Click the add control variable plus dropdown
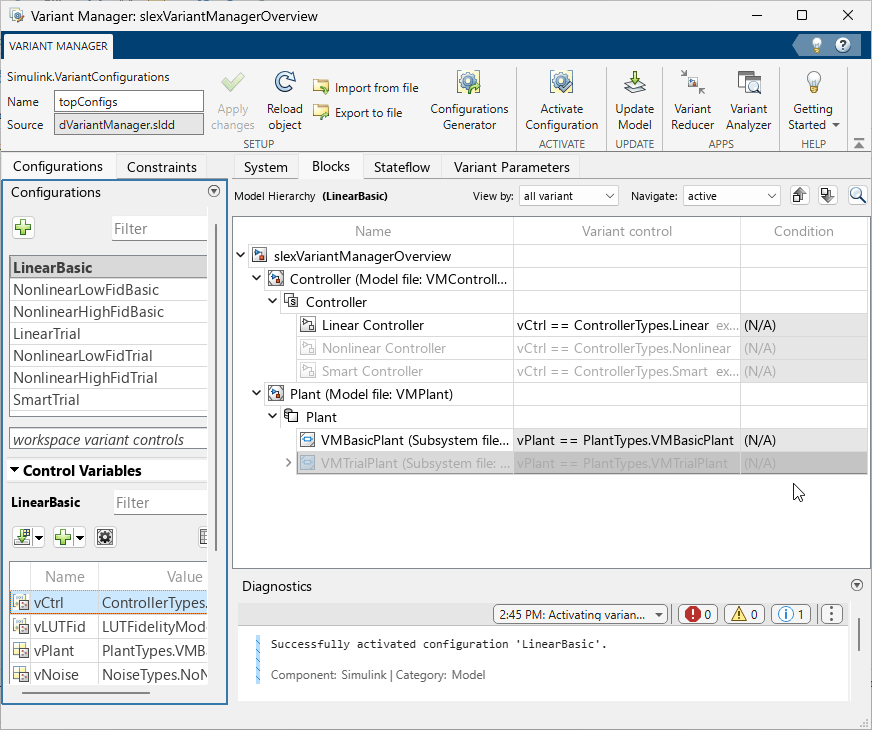This screenshot has width=872, height=730. pos(69,537)
